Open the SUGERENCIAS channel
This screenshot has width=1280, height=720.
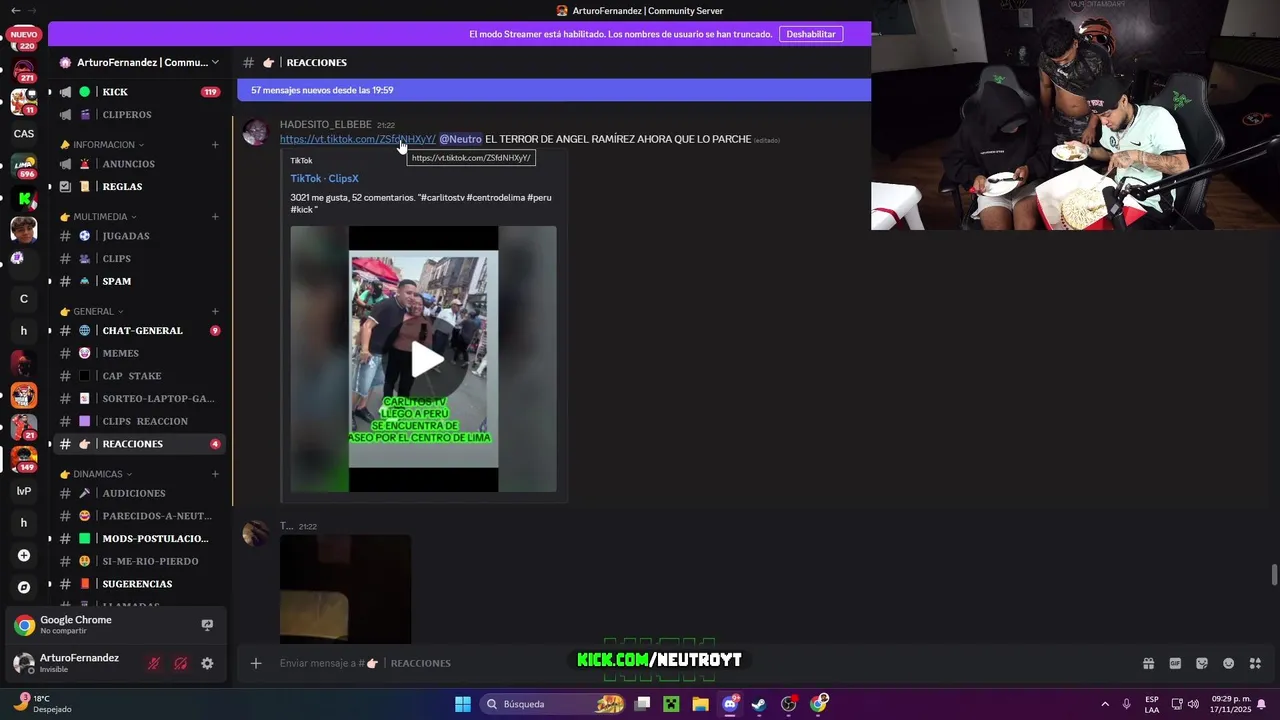point(139,584)
